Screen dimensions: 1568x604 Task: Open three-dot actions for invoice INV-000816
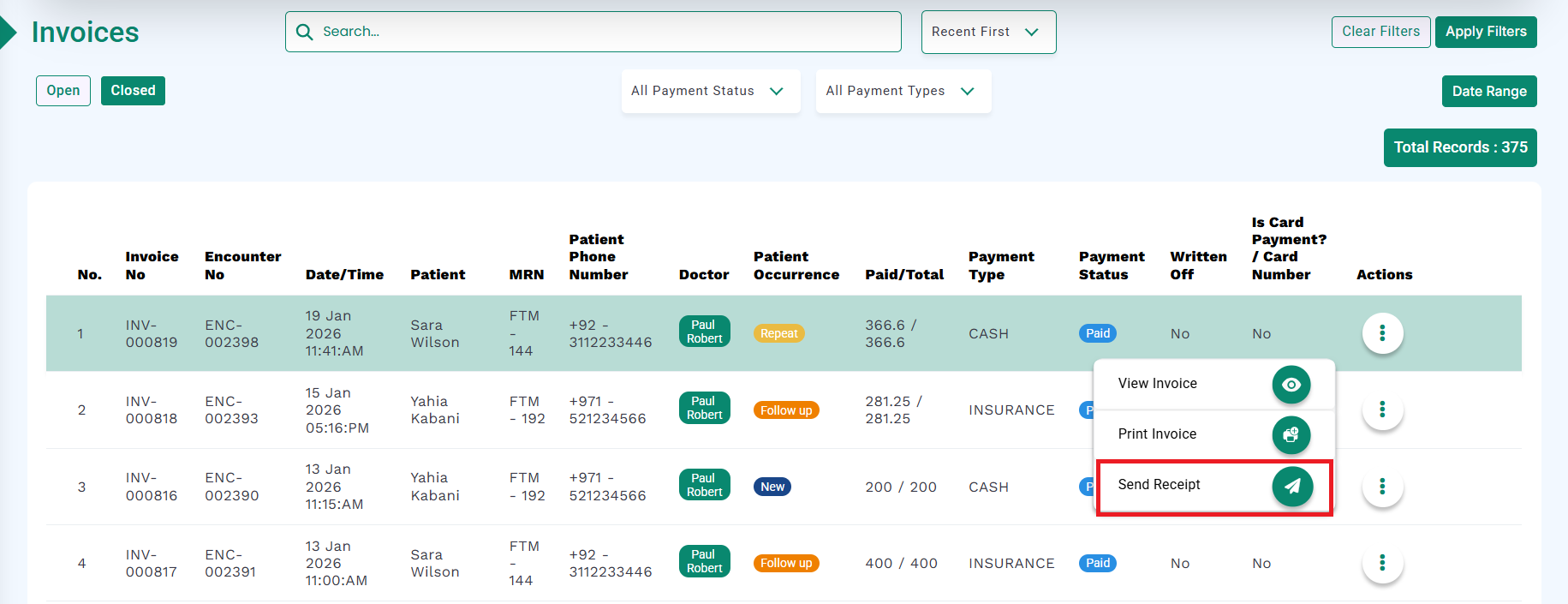click(x=1381, y=487)
